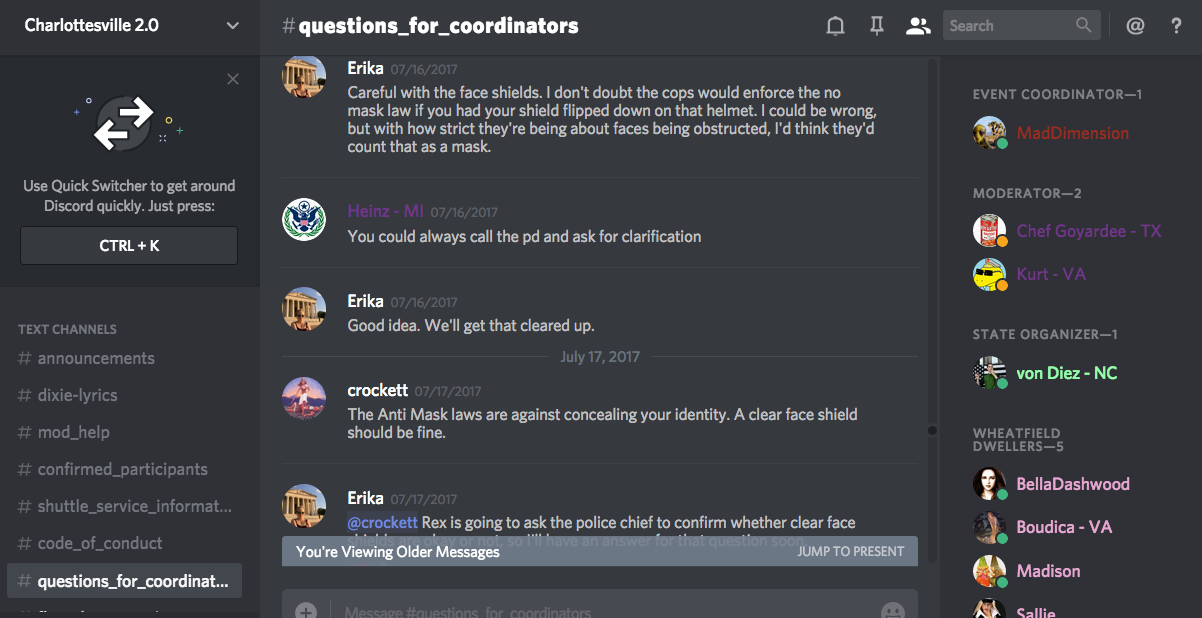Dismiss the Quick Switcher tip
Viewport: 1202px width, 618px height.
coord(233,79)
